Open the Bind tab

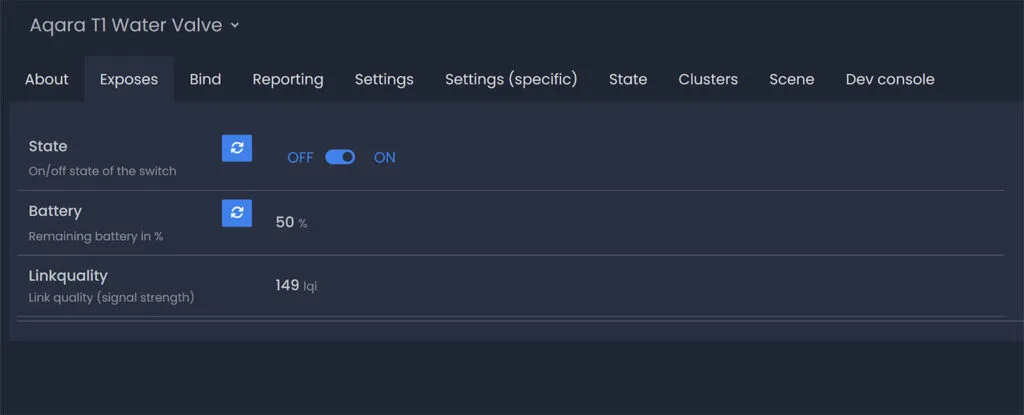point(205,79)
